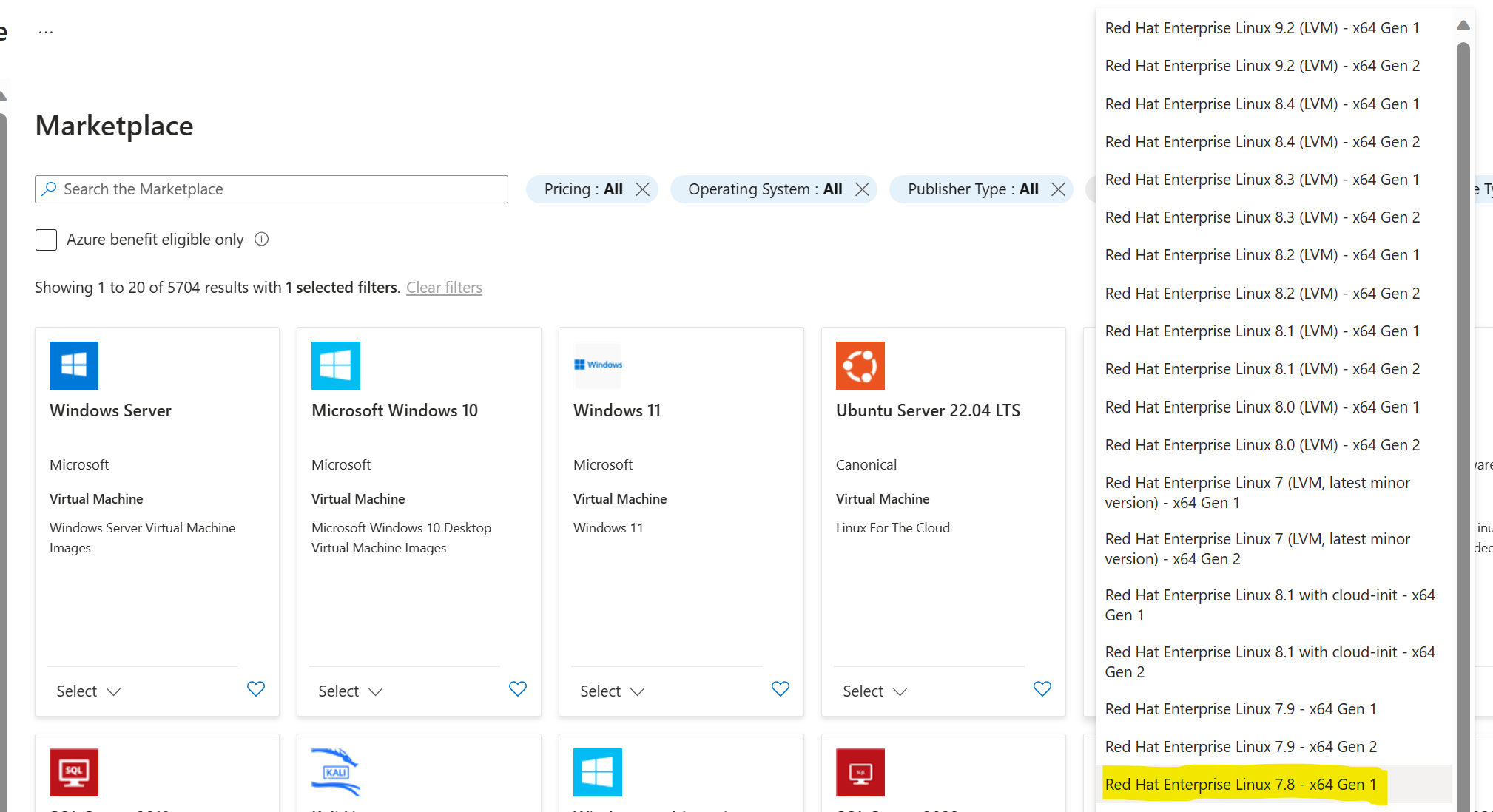The height and width of the screenshot is (812, 1493).
Task: Click the Search the Marketplace input field
Action: 272,189
